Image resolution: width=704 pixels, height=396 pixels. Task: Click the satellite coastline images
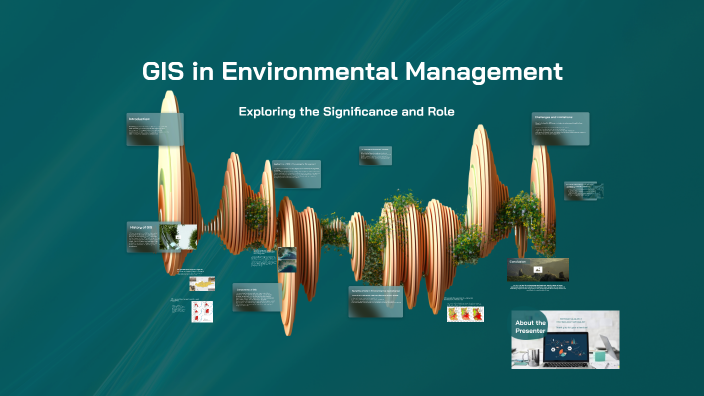click(x=287, y=260)
